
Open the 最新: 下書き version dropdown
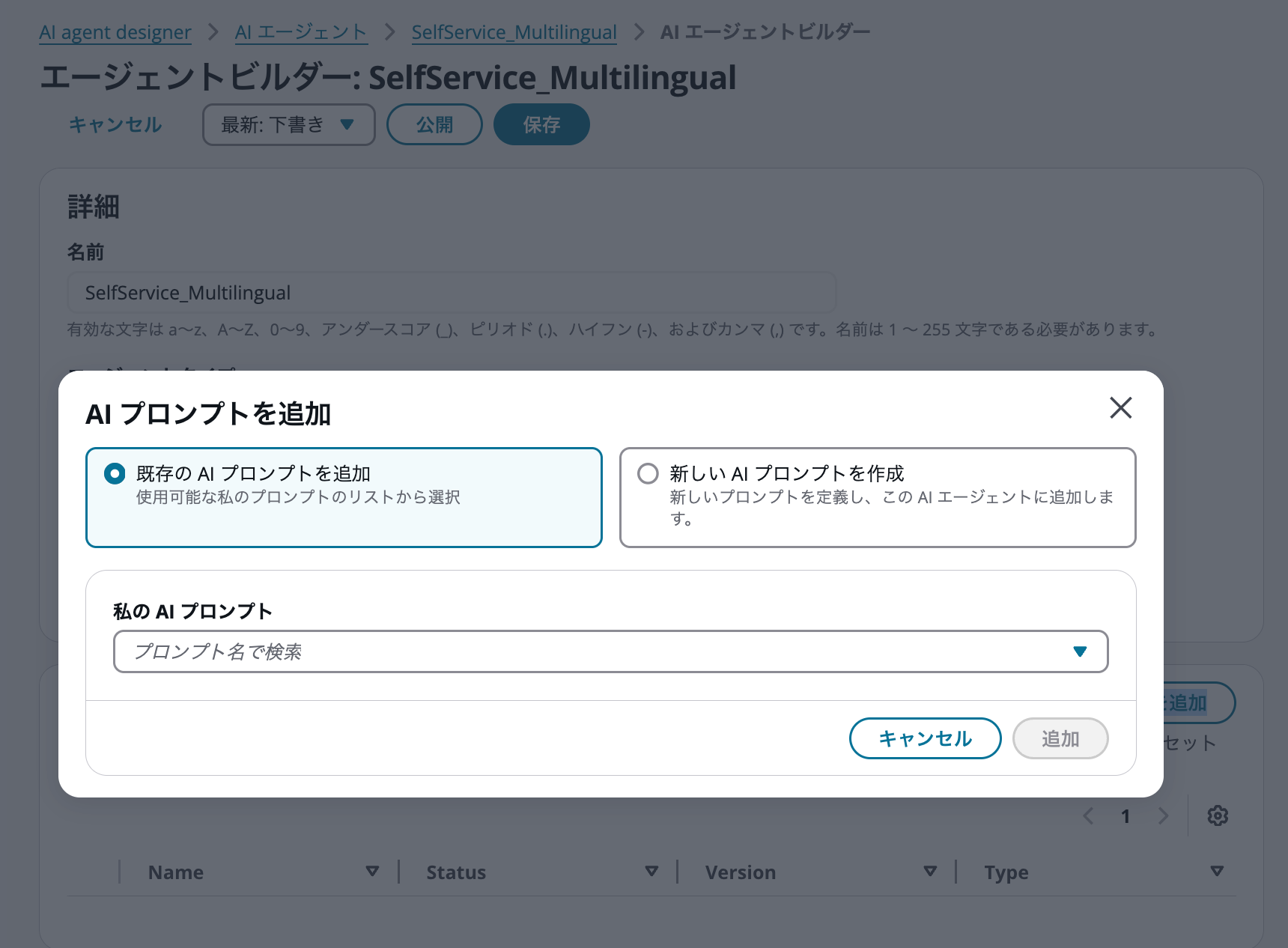point(288,124)
